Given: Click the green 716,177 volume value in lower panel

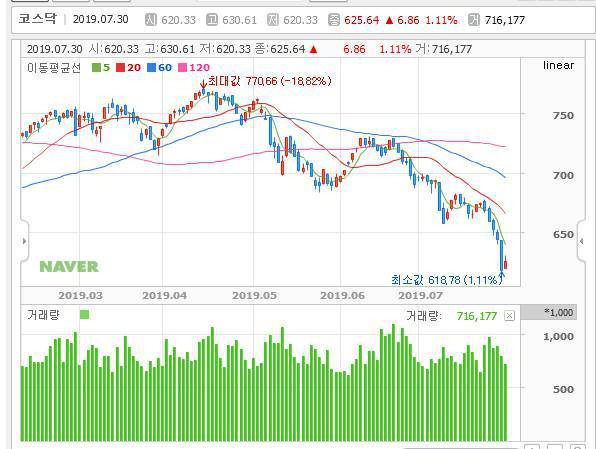Looking at the screenshot, I should coord(477,316).
